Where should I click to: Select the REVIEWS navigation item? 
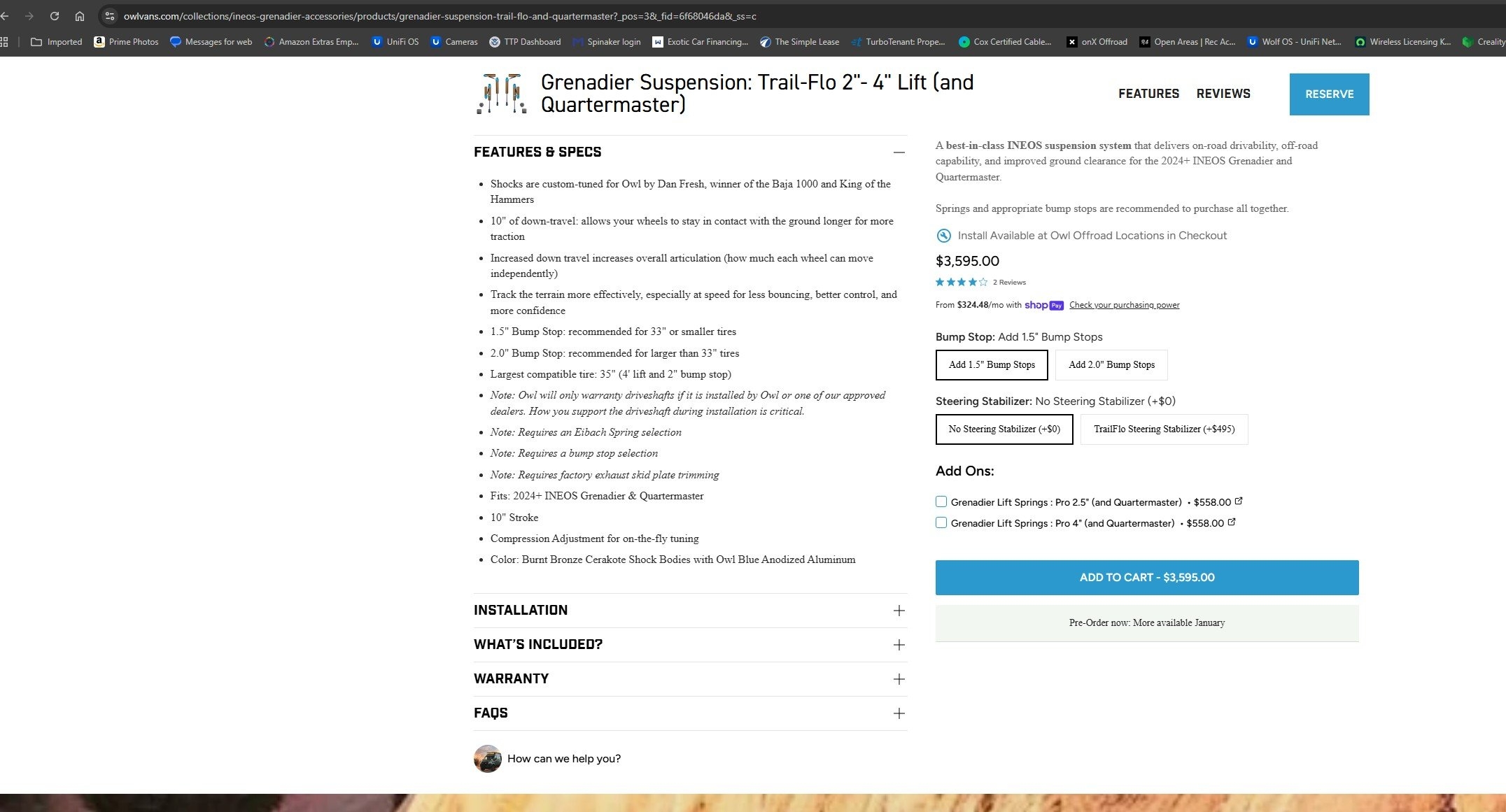1223,93
